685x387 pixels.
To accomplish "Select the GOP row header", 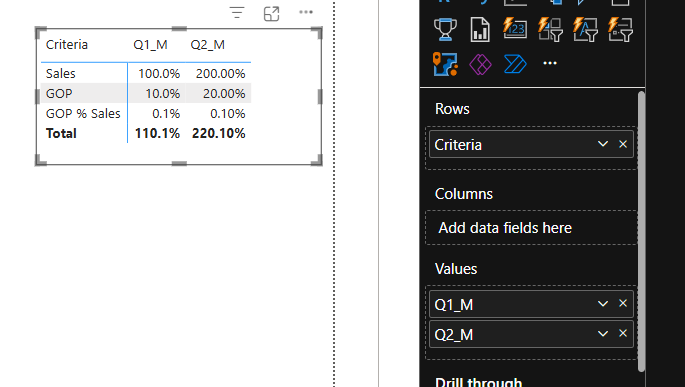I will (59, 93).
